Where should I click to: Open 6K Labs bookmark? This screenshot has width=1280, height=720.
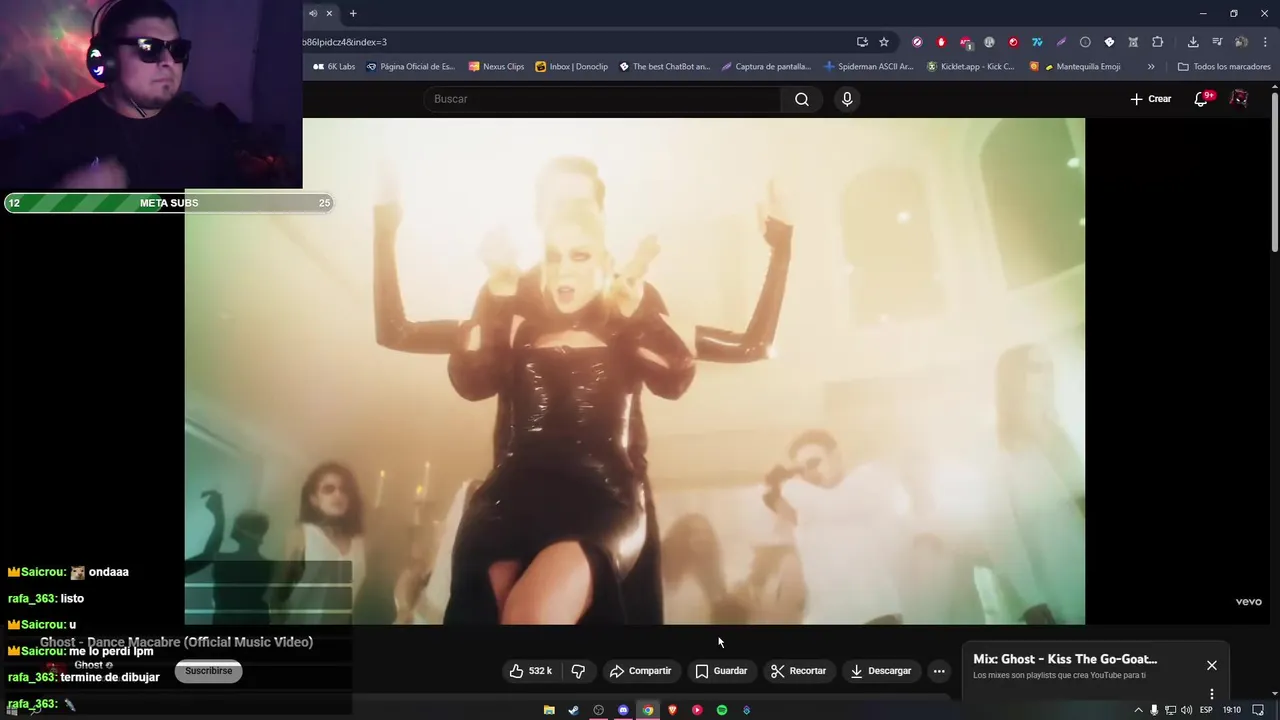tap(334, 67)
